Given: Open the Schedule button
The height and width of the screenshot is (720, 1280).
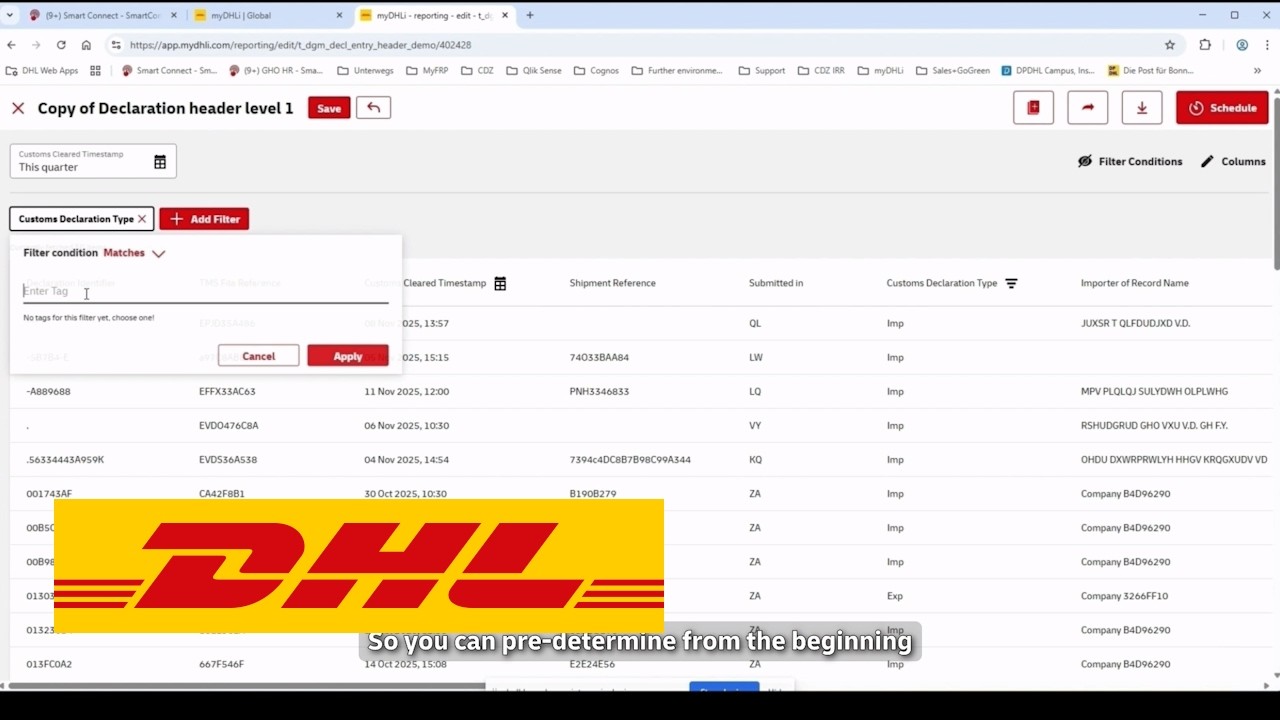Looking at the screenshot, I should click(x=1222, y=108).
